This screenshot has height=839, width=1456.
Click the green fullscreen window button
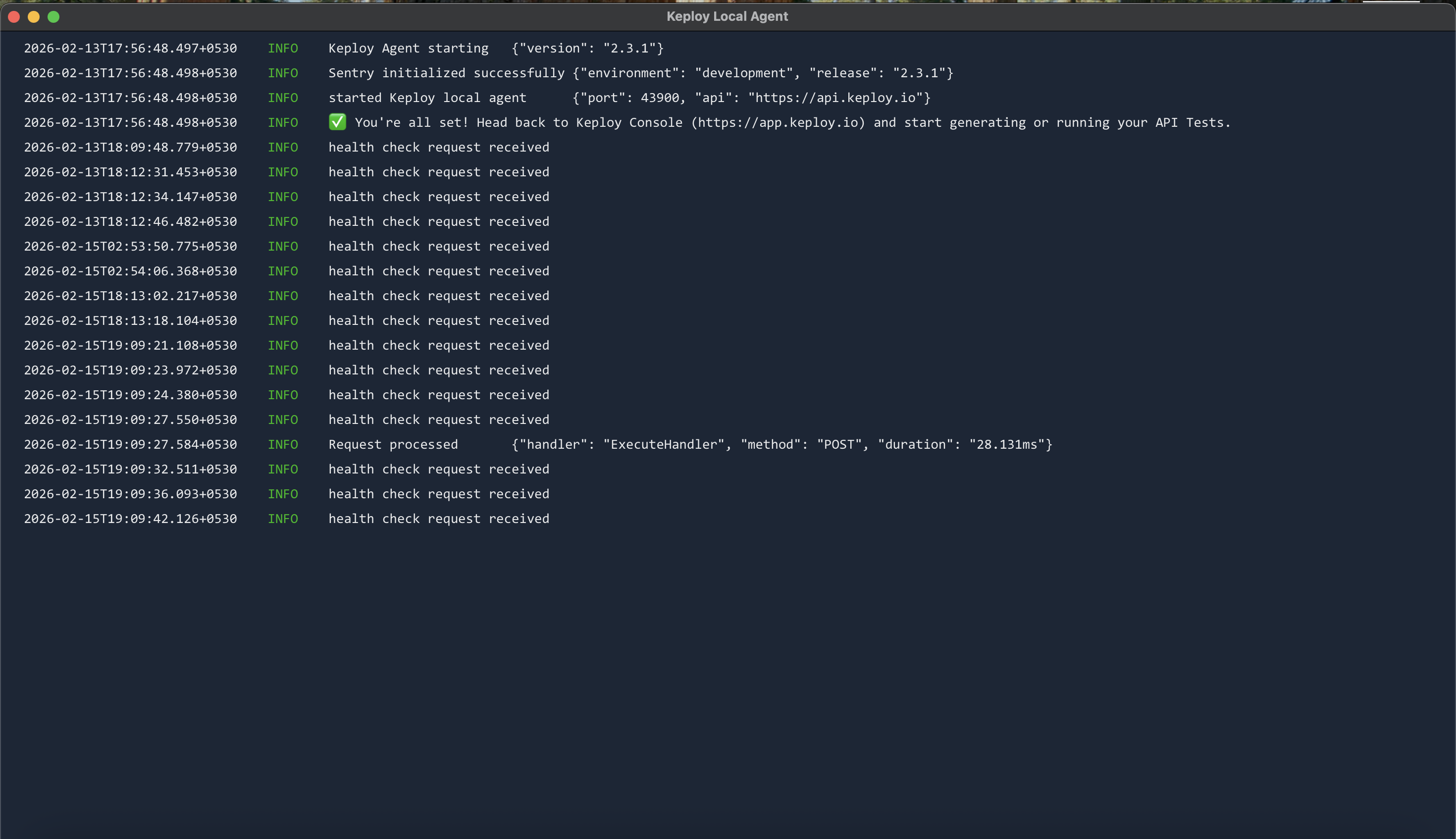click(53, 17)
